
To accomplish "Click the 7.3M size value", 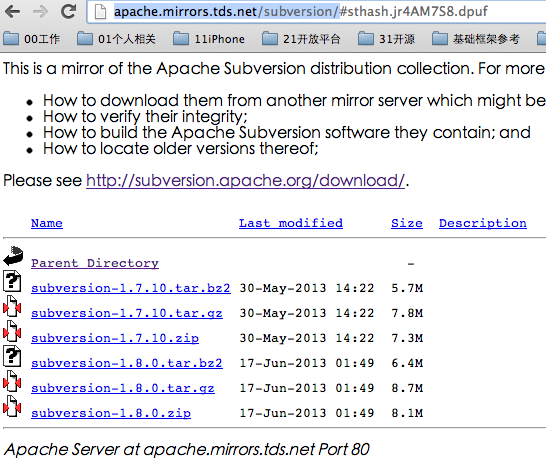I will pos(407,338).
